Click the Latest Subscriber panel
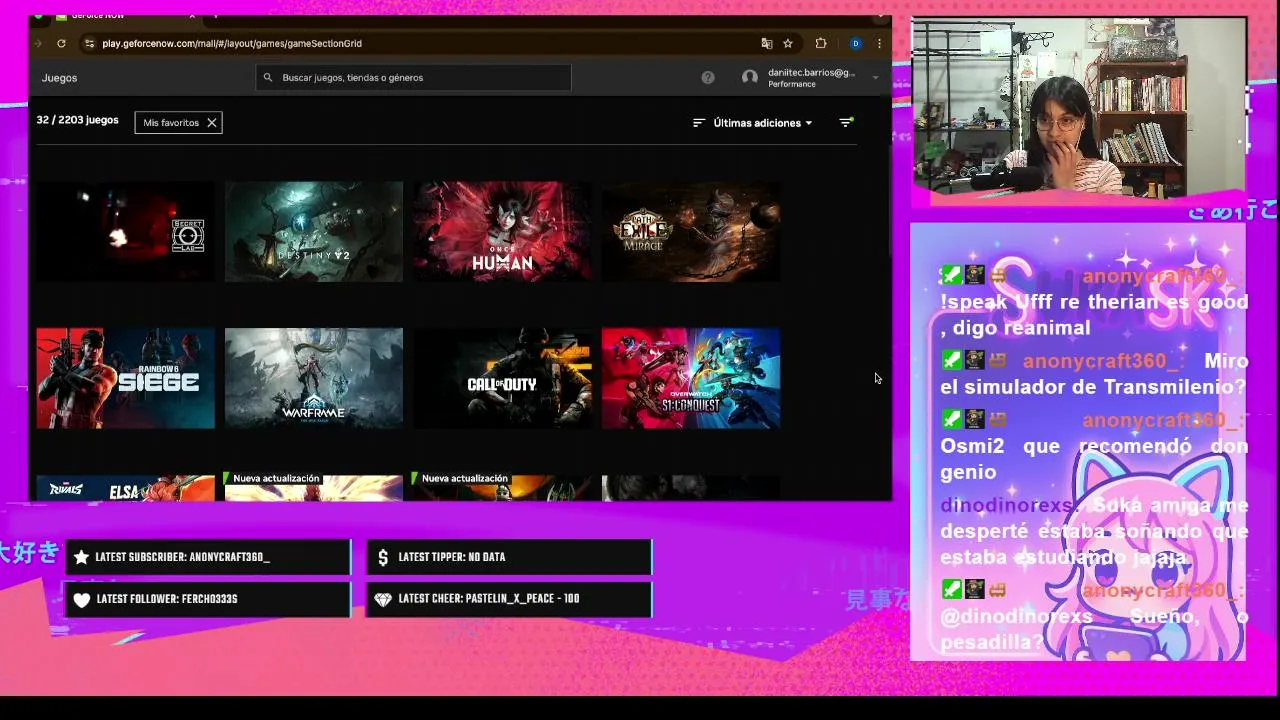This screenshot has height=720, width=1280. pyautogui.click(x=208, y=557)
